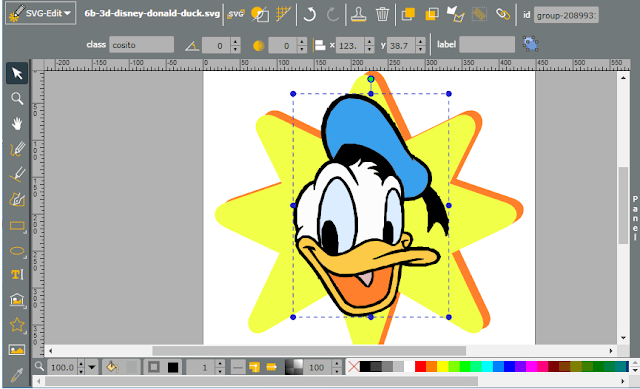Click the rotation angle input

click(x=216, y=45)
